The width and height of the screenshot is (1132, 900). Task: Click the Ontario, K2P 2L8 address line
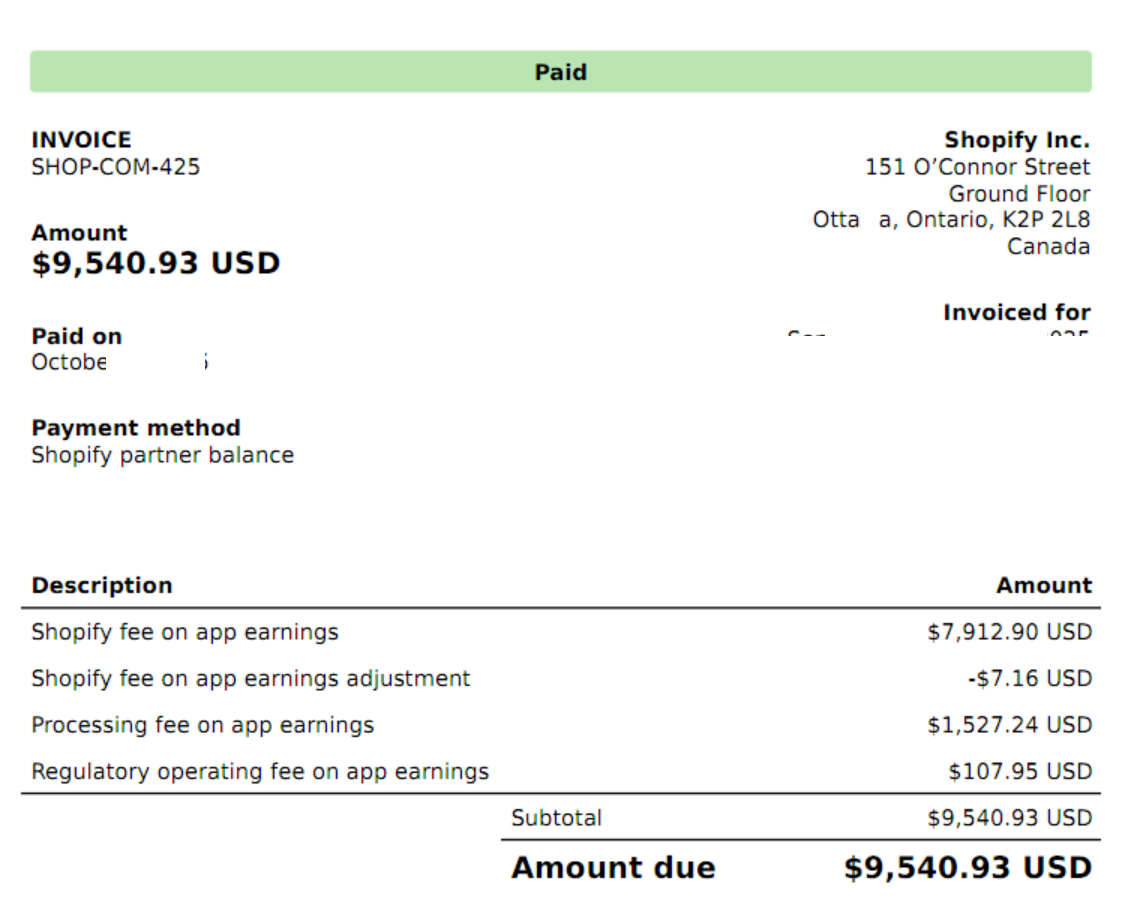[x=951, y=219]
